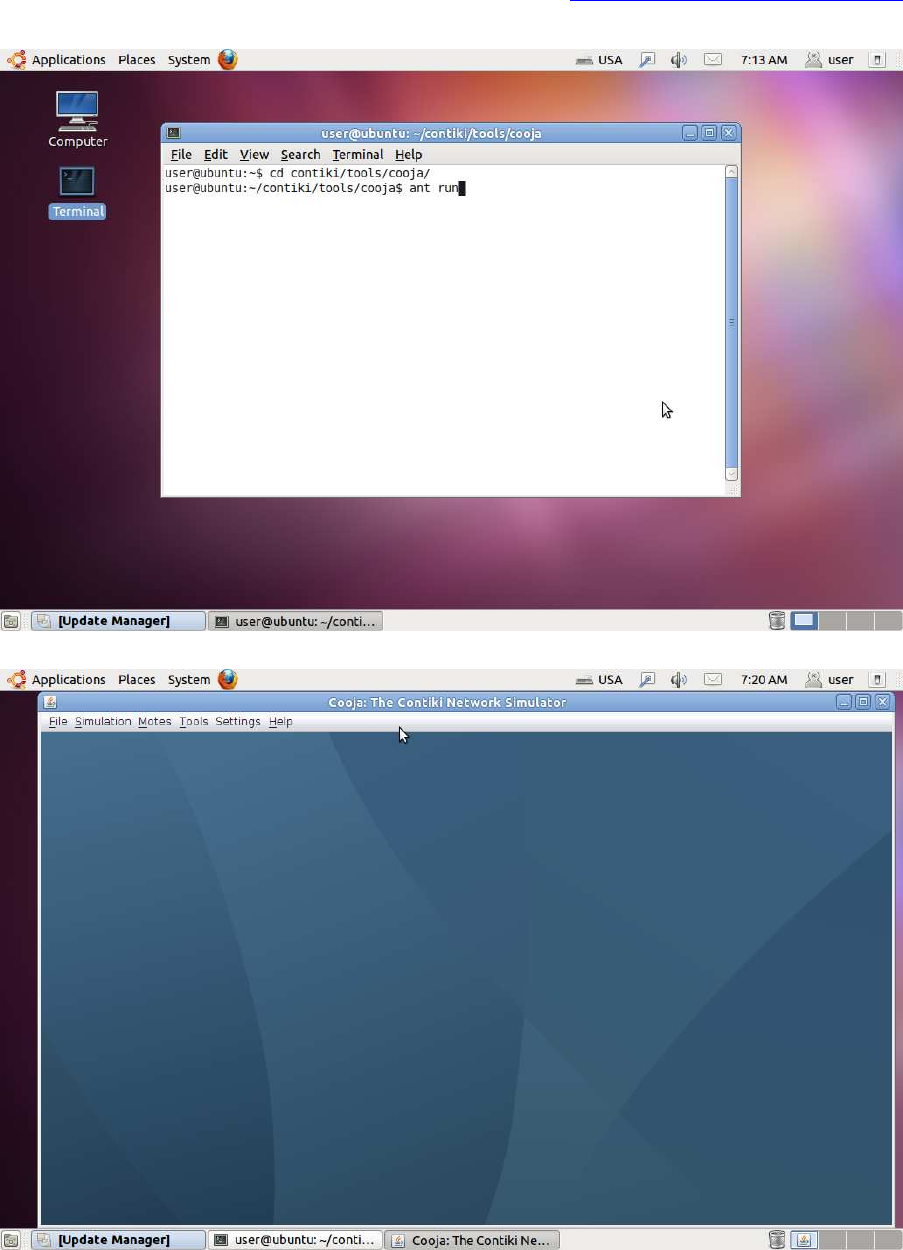
Task: Click show-desktop icon on the 7:13 AM desktop taskbar
Action: tap(11, 621)
